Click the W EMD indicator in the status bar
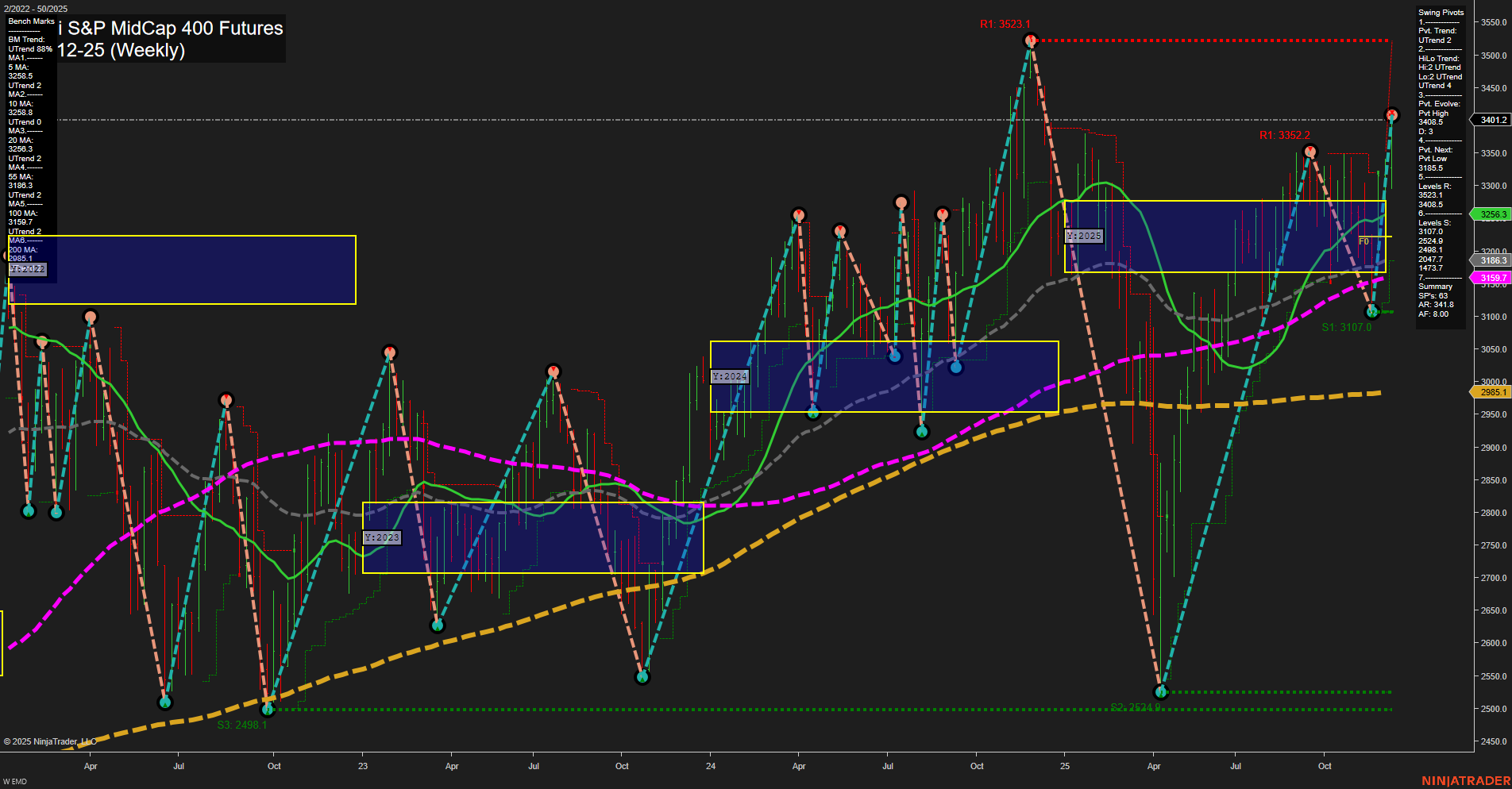 [x=13, y=780]
